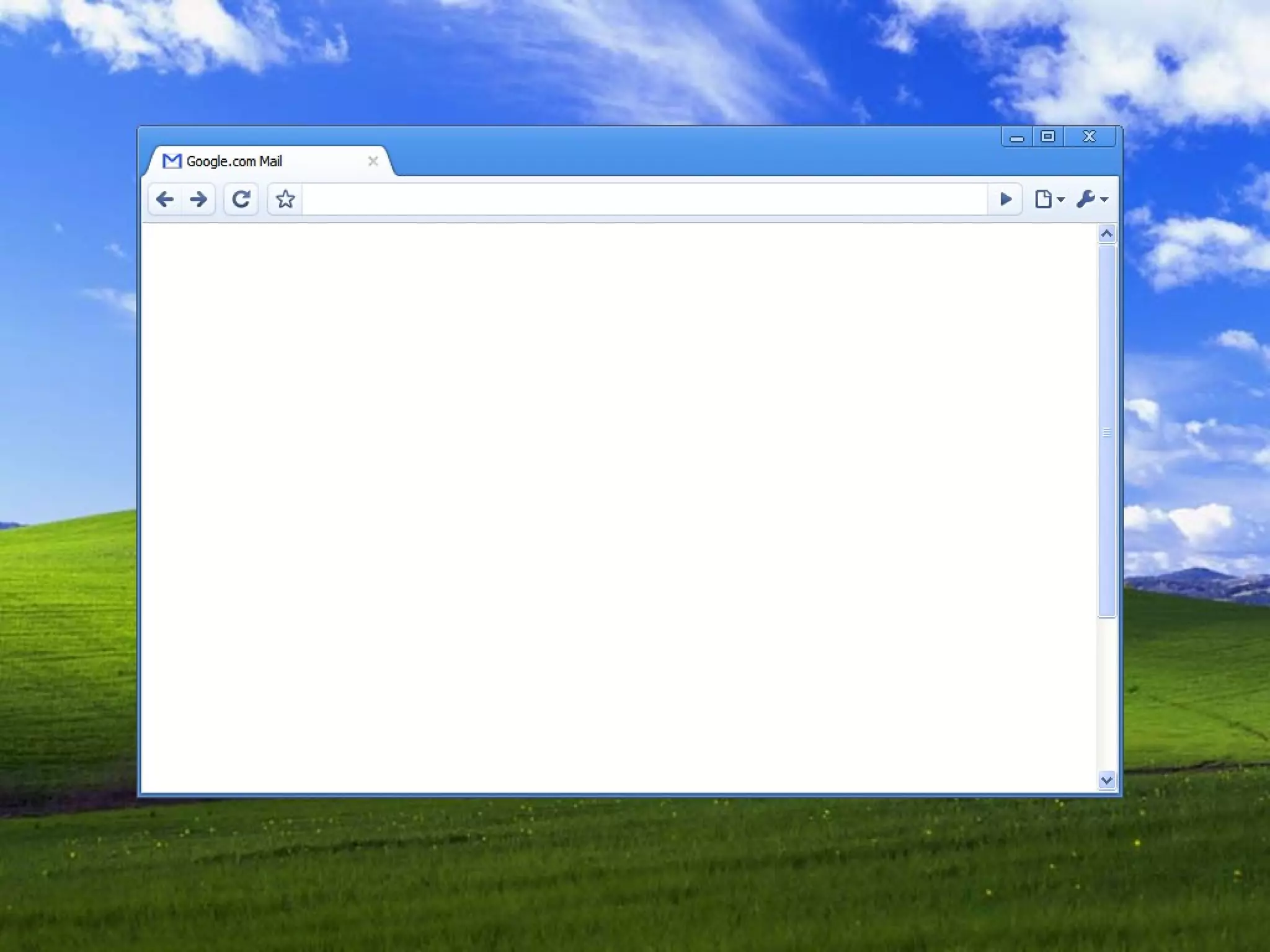
Task: Click the blank white page area
Action: point(619,508)
